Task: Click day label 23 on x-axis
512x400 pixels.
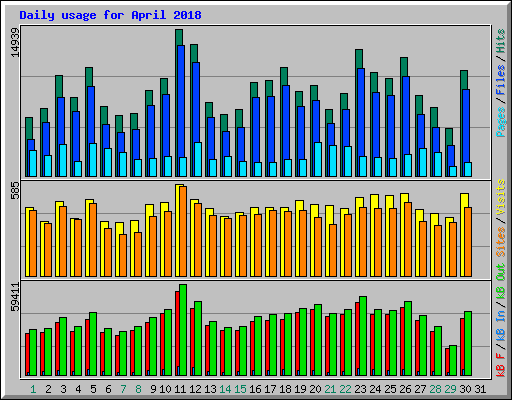Action: 360,389
